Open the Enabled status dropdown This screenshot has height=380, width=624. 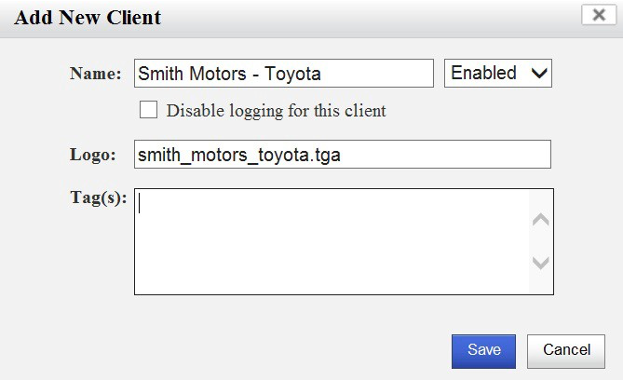point(498,73)
